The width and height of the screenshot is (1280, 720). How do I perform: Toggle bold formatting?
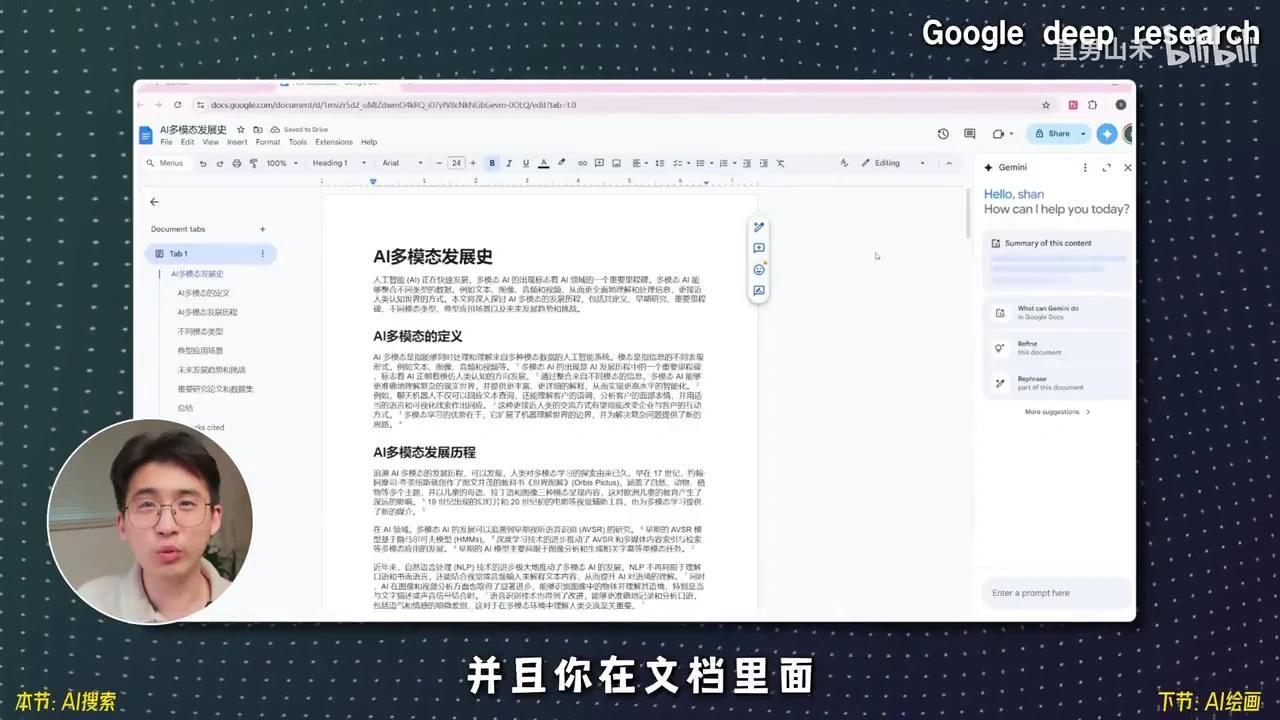492,163
